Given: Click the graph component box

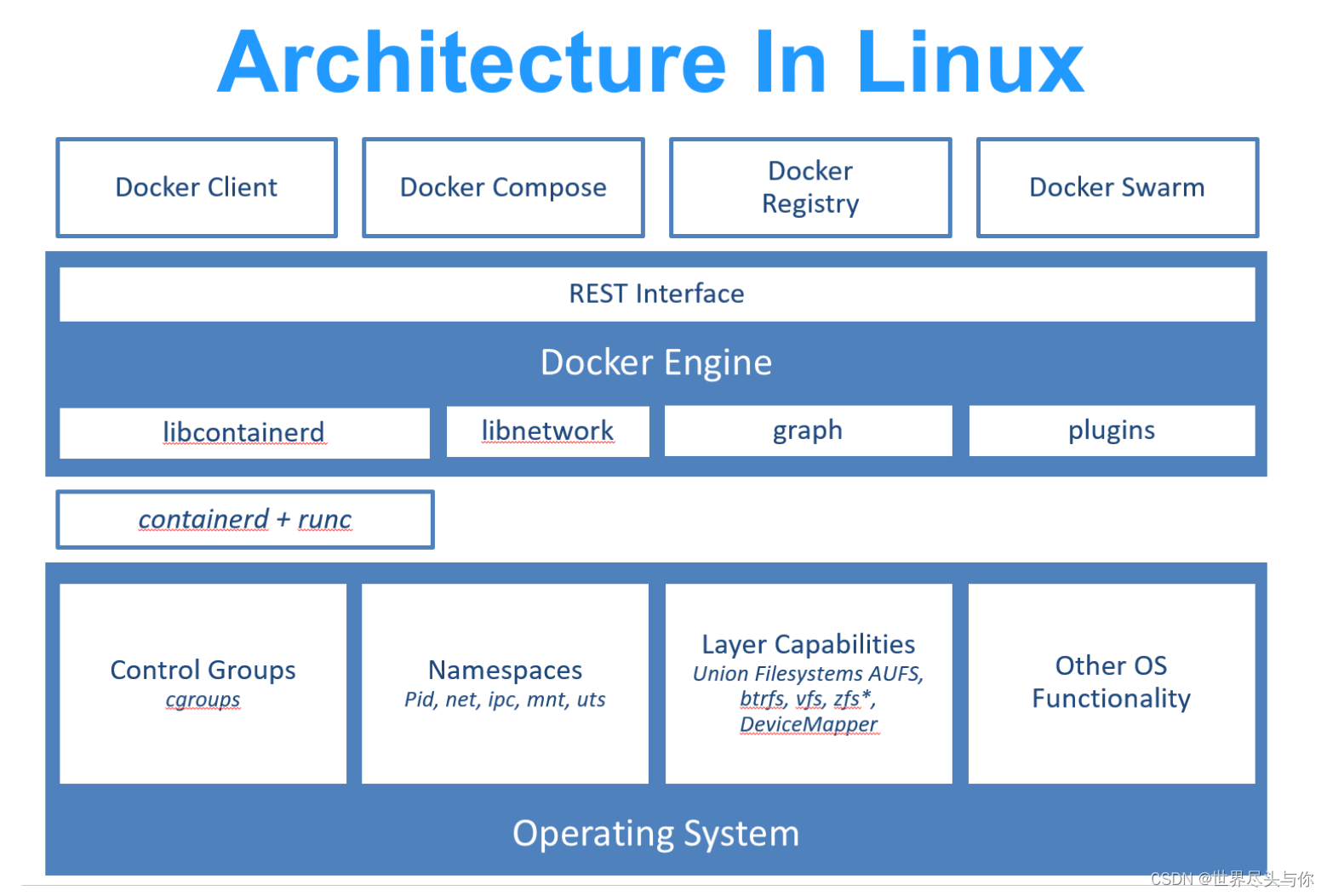Looking at the screenshot, I should click(808, 431).
